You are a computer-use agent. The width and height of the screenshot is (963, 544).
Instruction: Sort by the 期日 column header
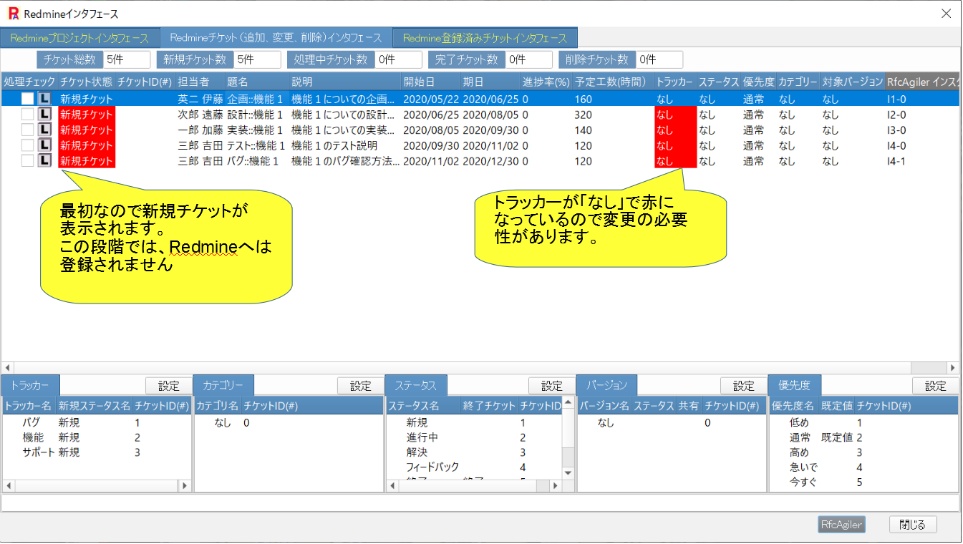click(x=489, y=82)
